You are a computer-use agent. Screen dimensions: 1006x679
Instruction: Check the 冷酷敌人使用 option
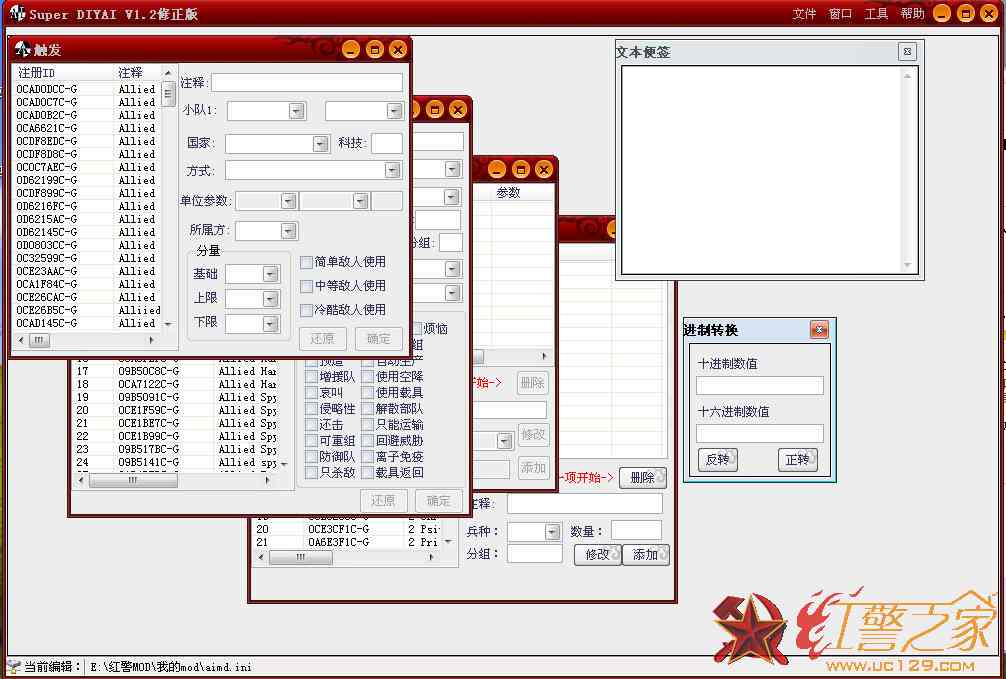tap(307, 310)
